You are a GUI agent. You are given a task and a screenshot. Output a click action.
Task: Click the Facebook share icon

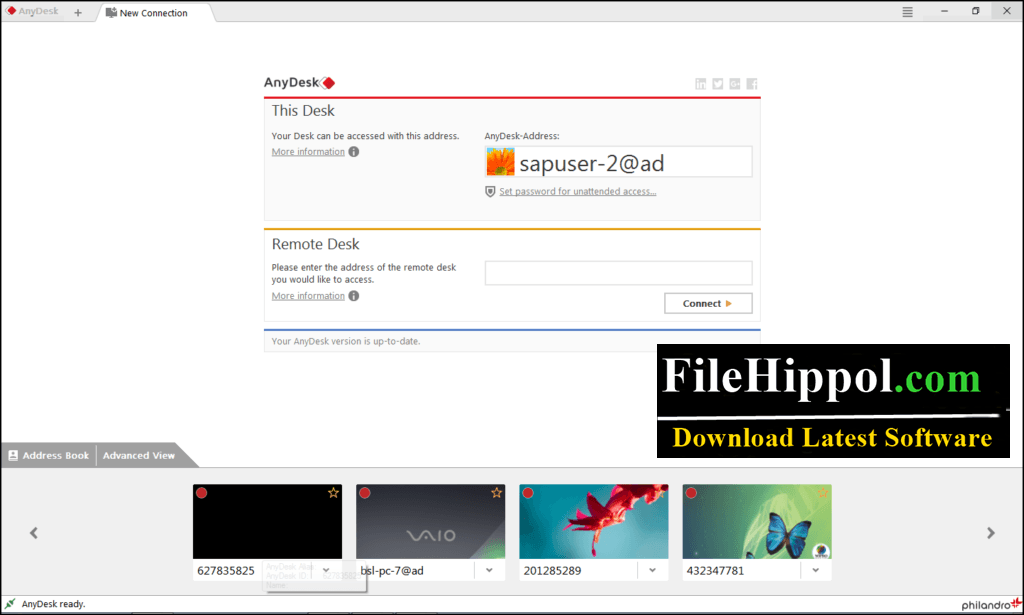751,83
